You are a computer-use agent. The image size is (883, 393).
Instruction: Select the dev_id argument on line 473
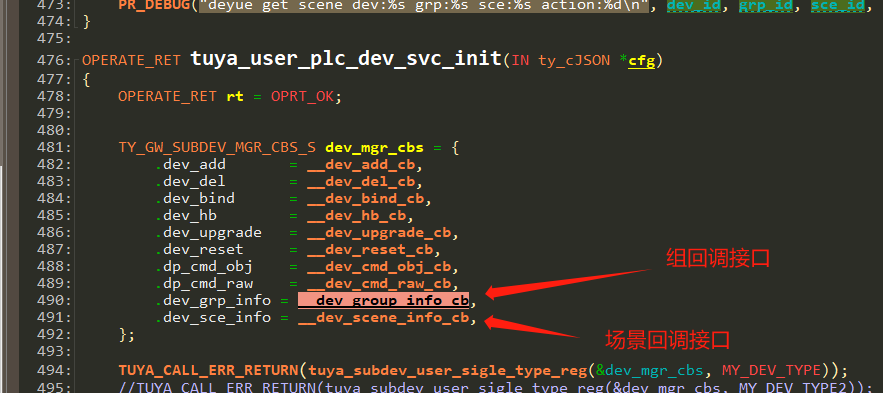click(693, 6)
